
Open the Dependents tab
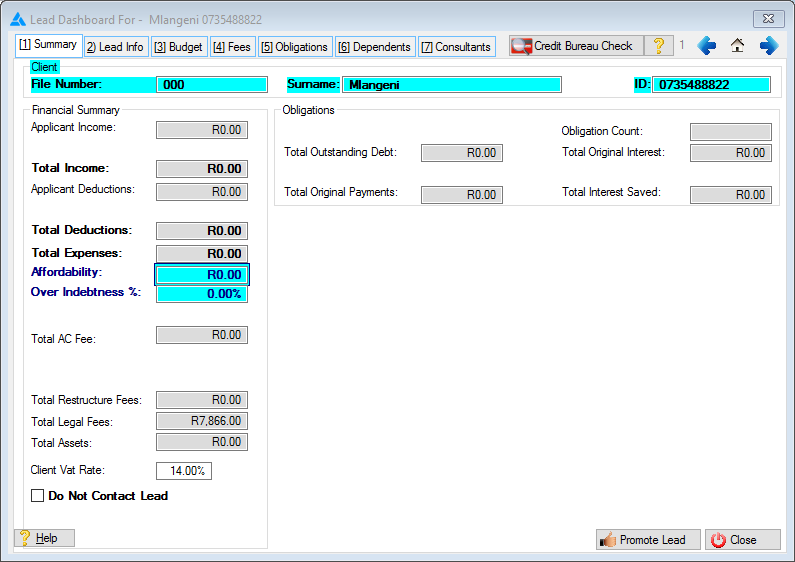374,47
